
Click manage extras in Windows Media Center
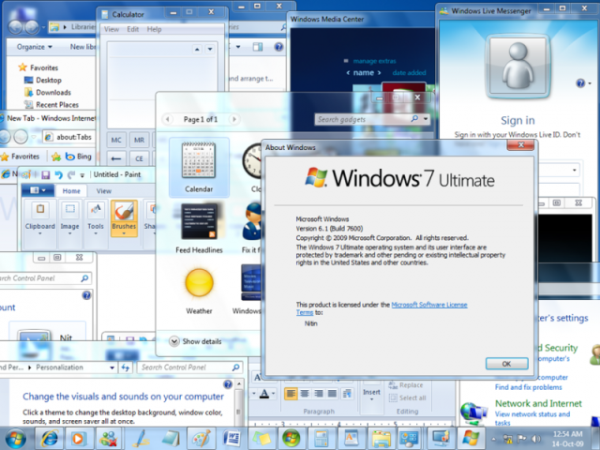pos(374,61)
